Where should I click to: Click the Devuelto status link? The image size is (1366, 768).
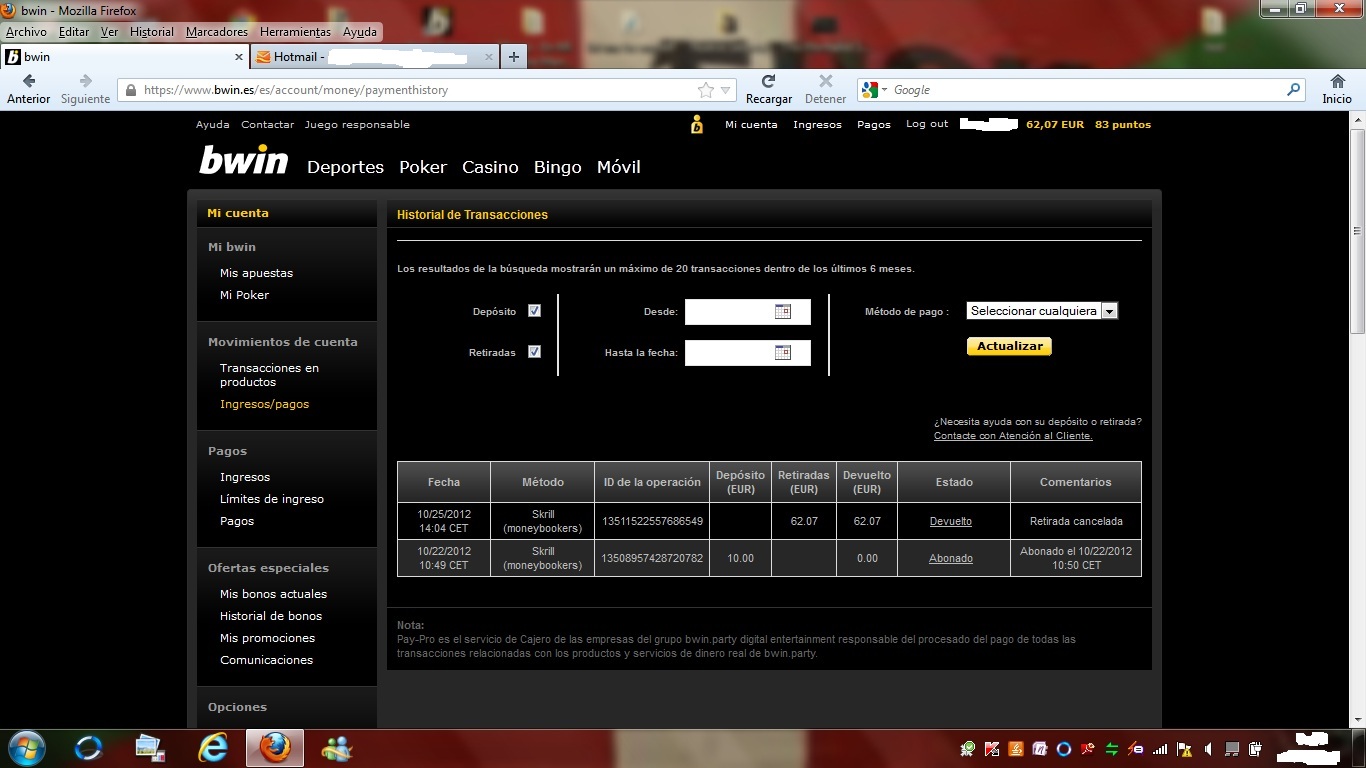point(951,521)
